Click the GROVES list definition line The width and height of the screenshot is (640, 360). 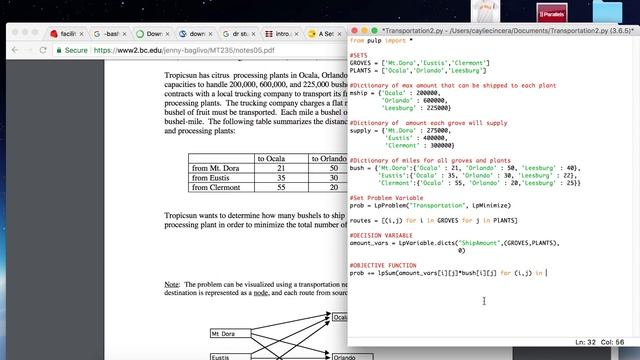point(419,63)
